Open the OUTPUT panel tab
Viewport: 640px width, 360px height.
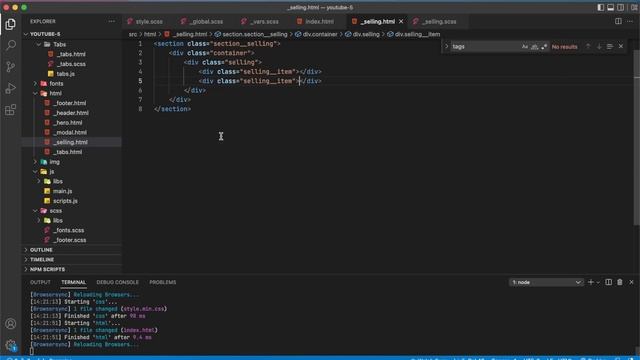tap(40, 282)
